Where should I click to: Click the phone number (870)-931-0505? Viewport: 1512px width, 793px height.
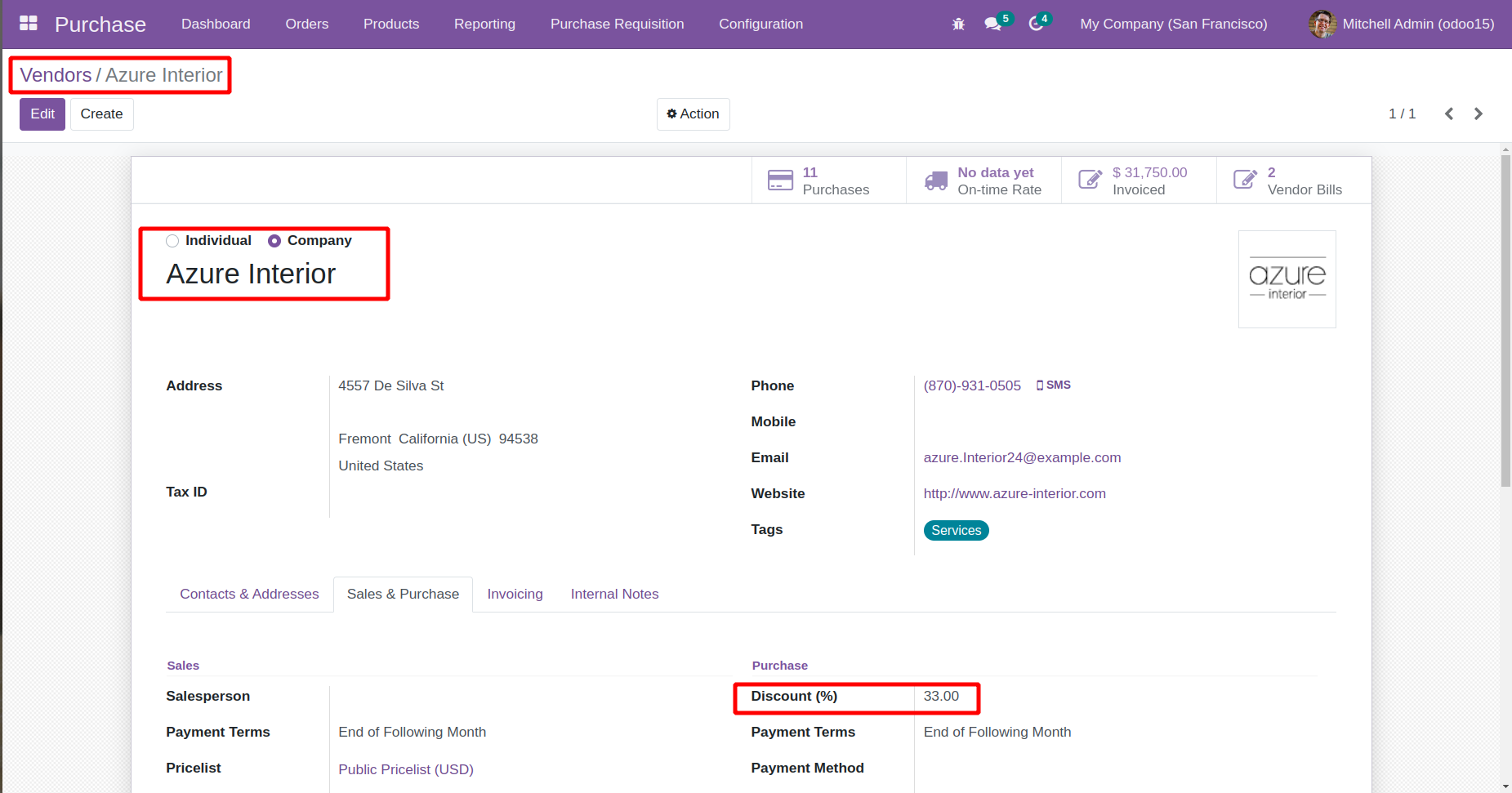[x=972, y=385]
